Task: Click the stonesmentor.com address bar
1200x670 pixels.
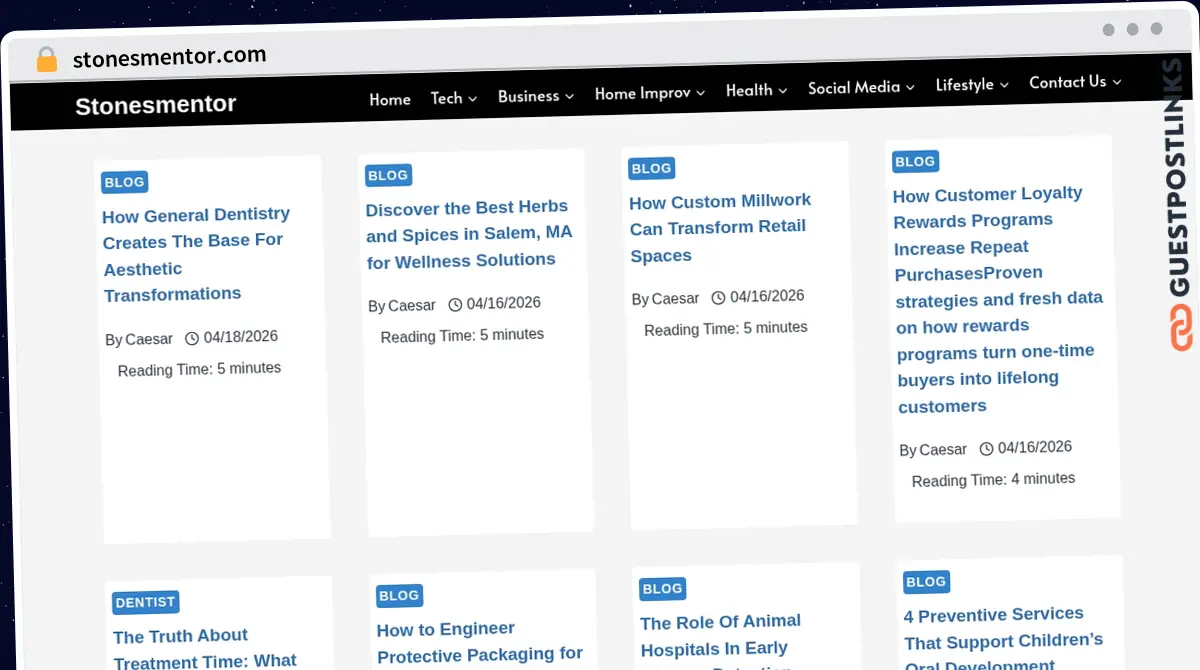Action: [x=169, y=57]
